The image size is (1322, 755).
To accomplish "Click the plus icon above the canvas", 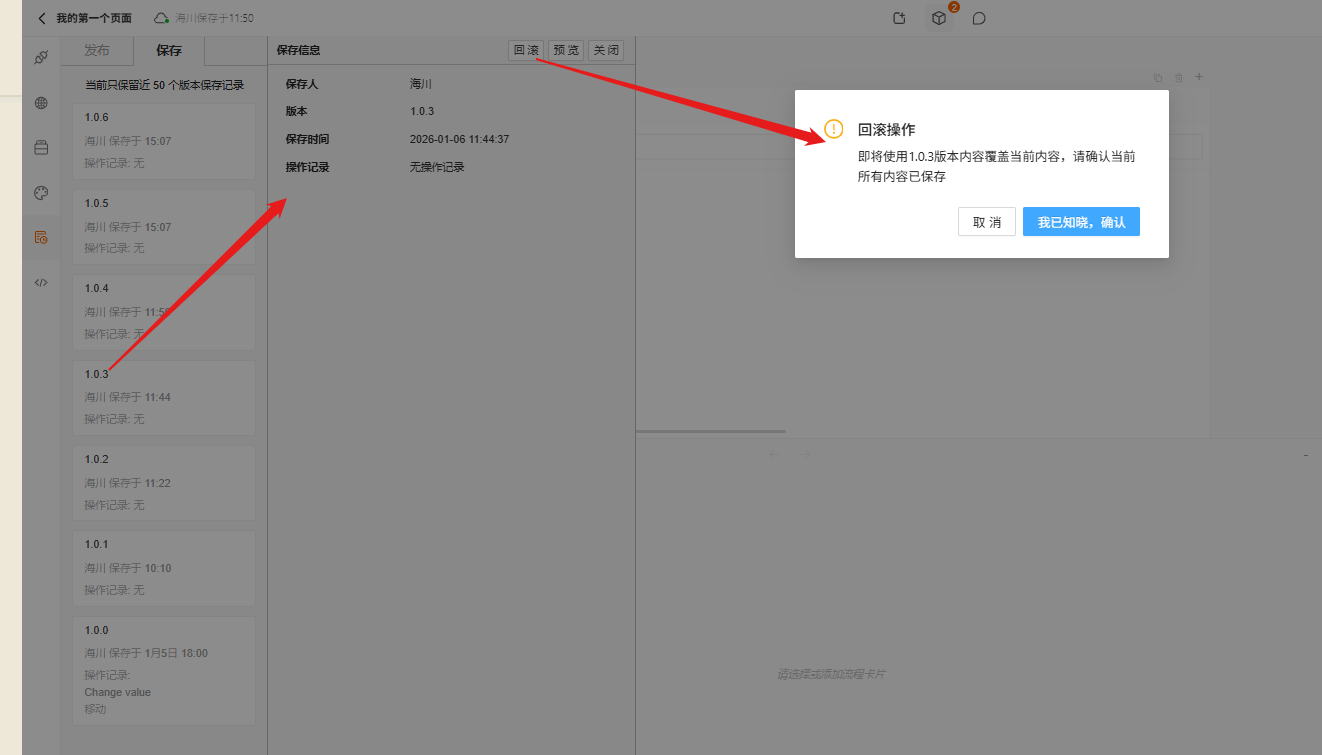I will pyautogui.click(x=1199, y=76).
